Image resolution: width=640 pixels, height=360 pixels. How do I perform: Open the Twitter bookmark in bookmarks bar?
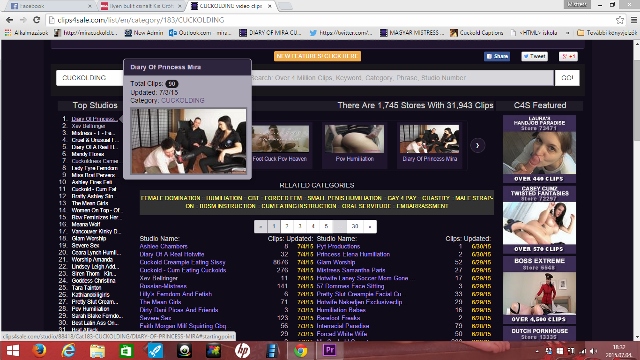tap(340, 33)
